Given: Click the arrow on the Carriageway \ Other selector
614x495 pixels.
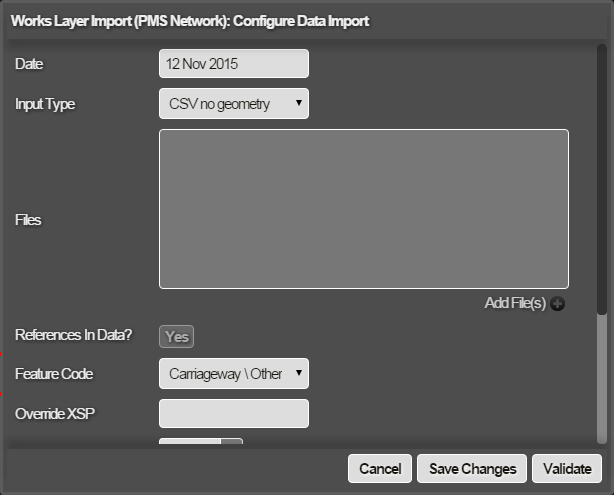Looking at the screenshot, I should pos(298,374).
